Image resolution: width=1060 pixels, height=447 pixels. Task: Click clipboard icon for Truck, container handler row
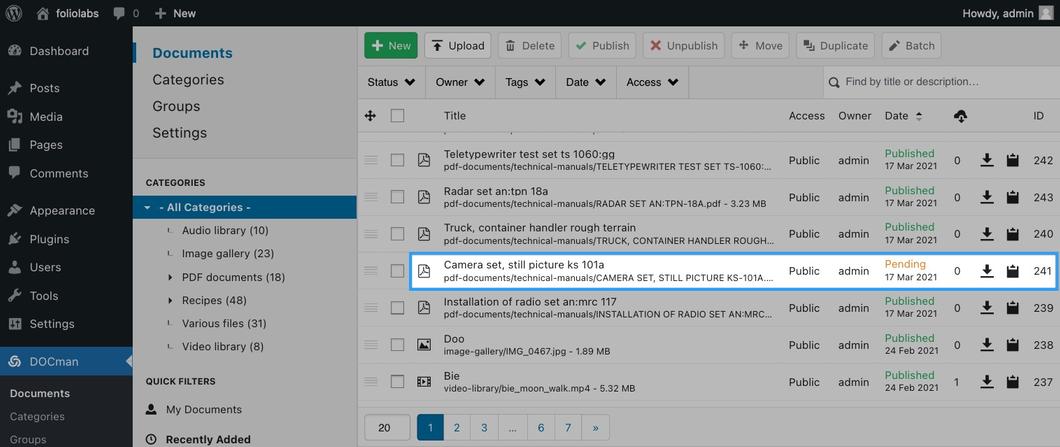click(1013, 234)
